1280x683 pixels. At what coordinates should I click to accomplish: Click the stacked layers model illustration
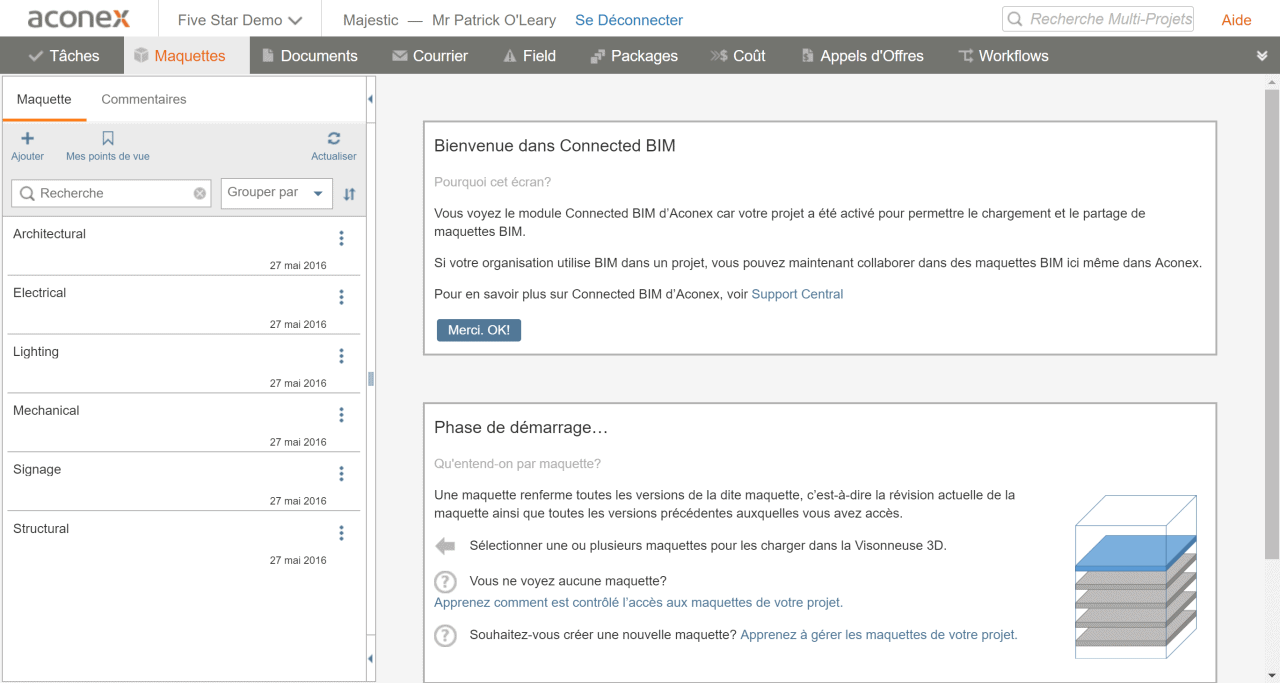1136,576
